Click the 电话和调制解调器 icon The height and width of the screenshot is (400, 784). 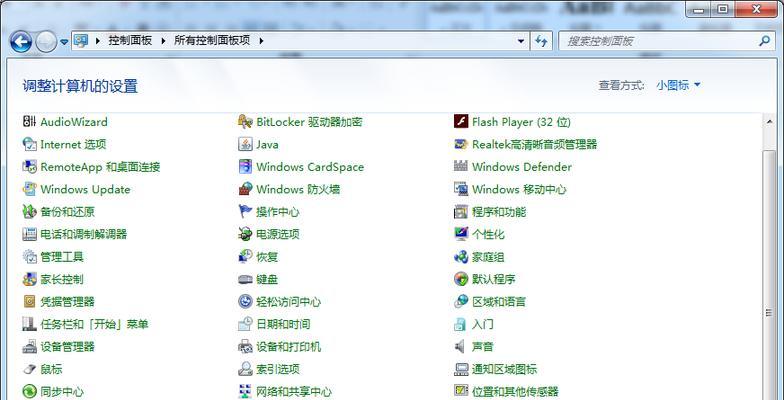[30, 234]
